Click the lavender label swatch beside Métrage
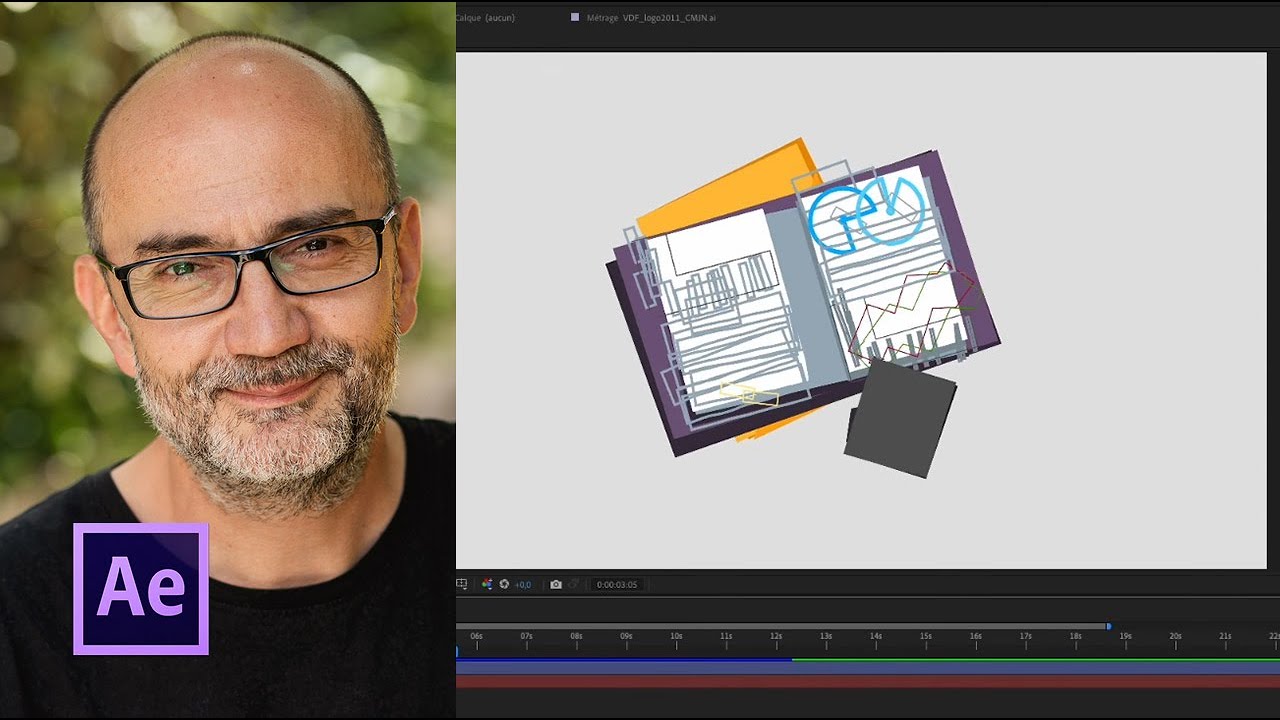The width and height of the screenshot is (1280, 720). [x=575, y=17]
